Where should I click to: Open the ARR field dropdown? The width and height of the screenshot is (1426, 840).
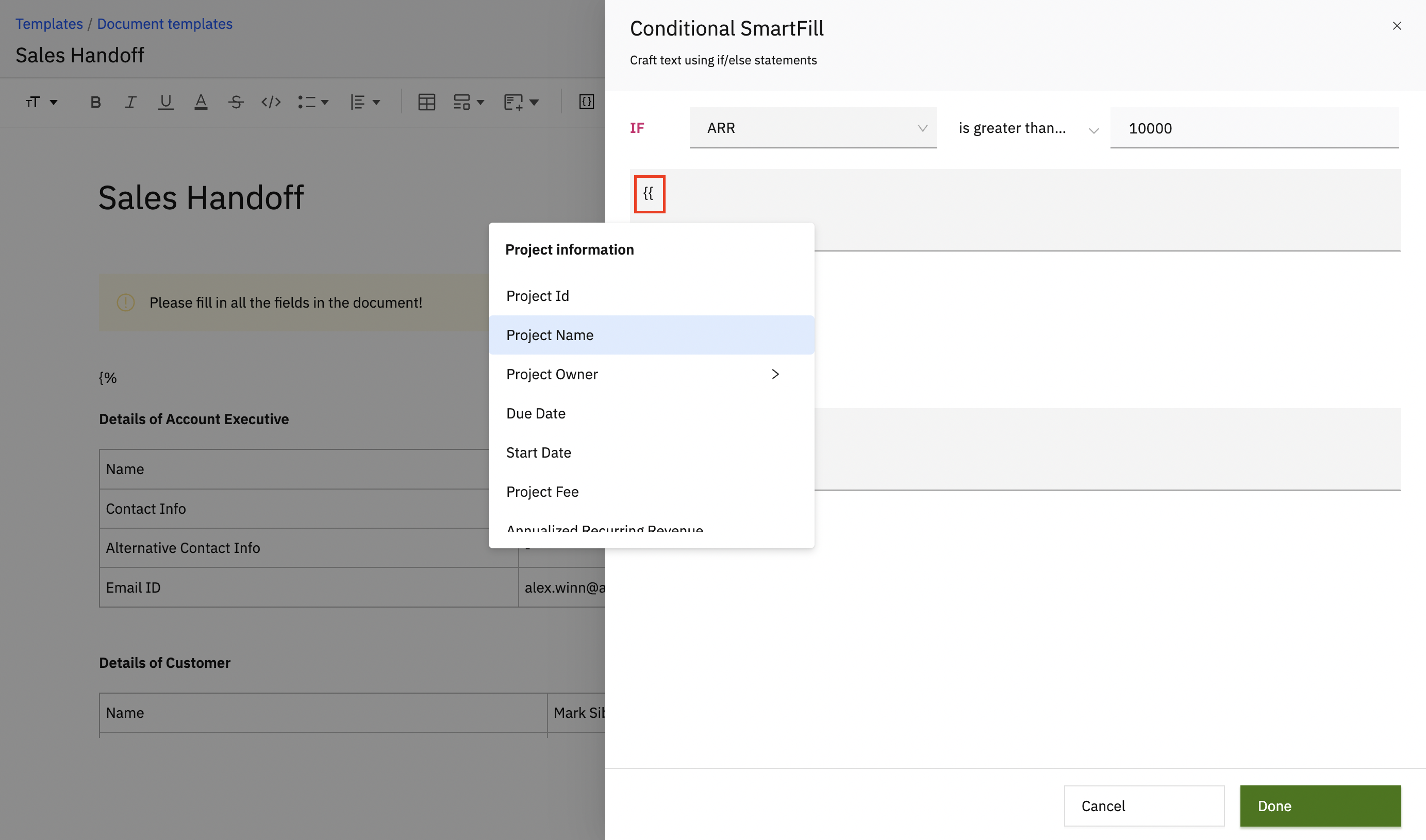click(x=813, y=128)
